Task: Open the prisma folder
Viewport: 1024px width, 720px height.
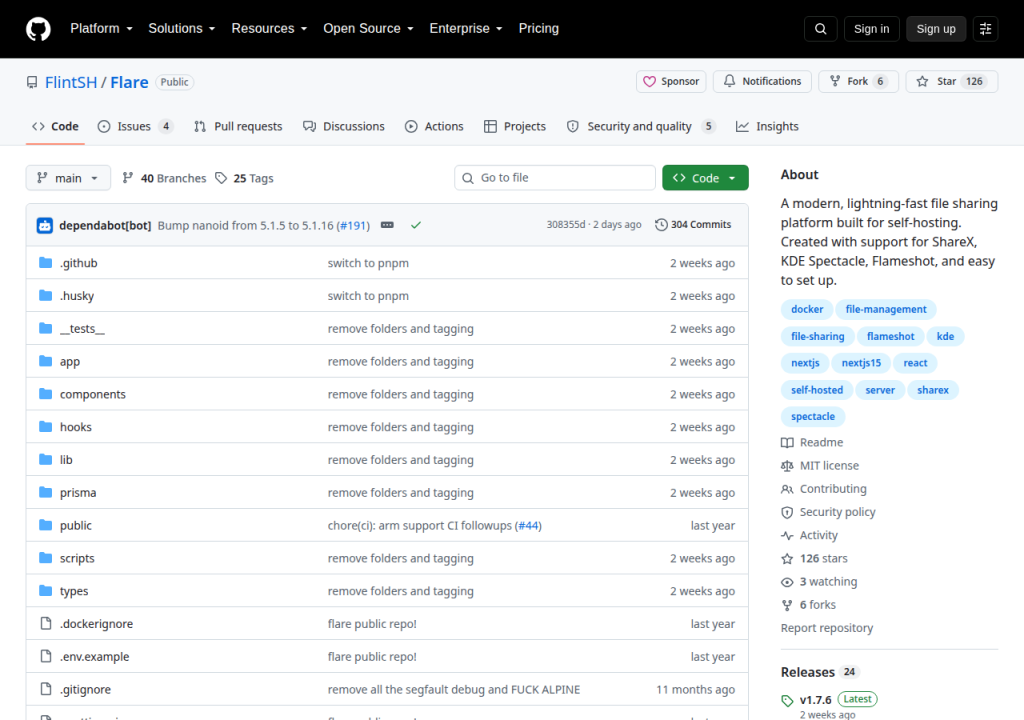Action: tap(78, 492)
